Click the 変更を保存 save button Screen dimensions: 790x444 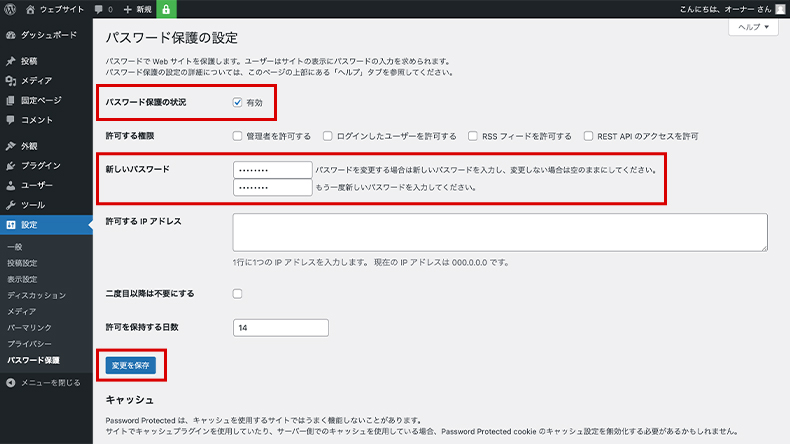[x=130, y=365]
